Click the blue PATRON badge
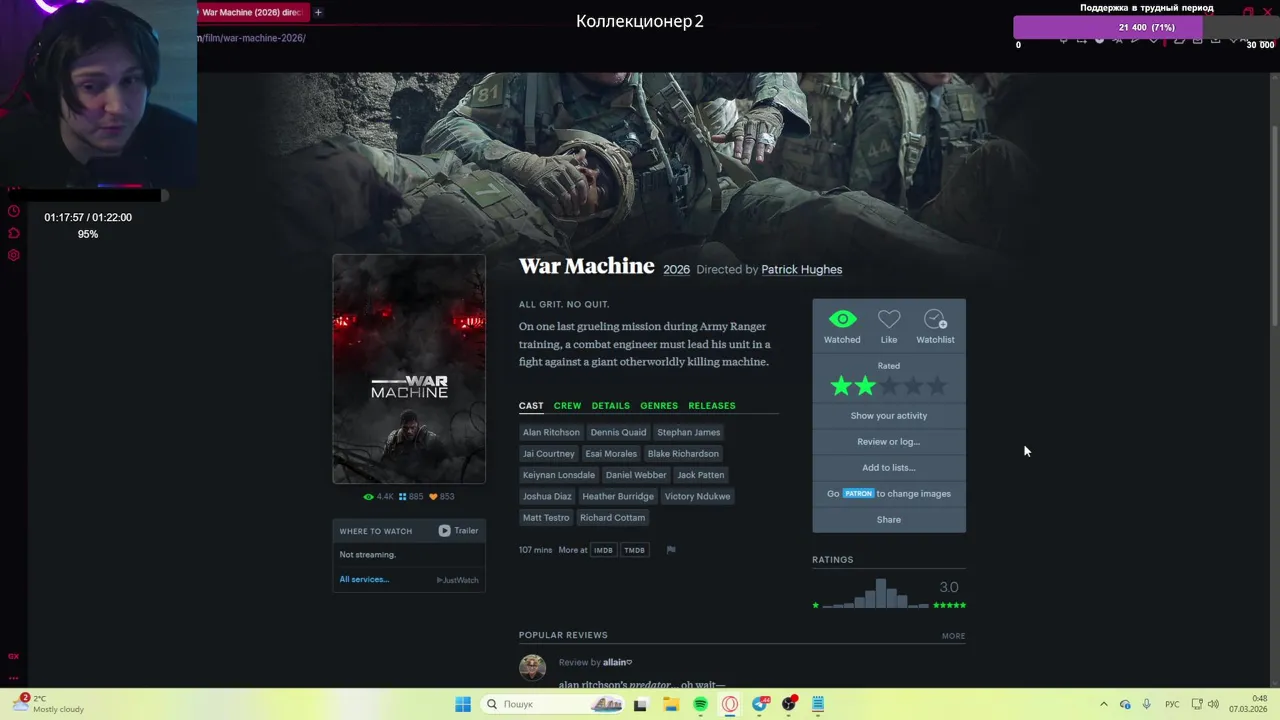Image resolution: width=1280 pixels, height=720 pixels. (858, 494)
